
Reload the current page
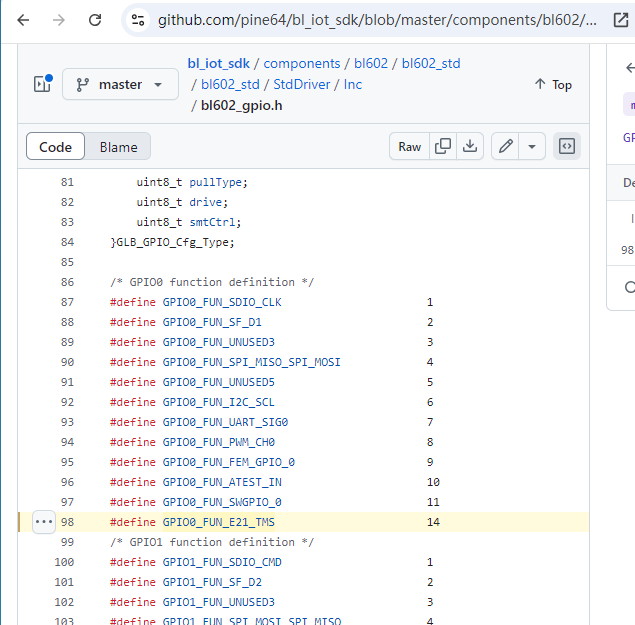(95, 20)
